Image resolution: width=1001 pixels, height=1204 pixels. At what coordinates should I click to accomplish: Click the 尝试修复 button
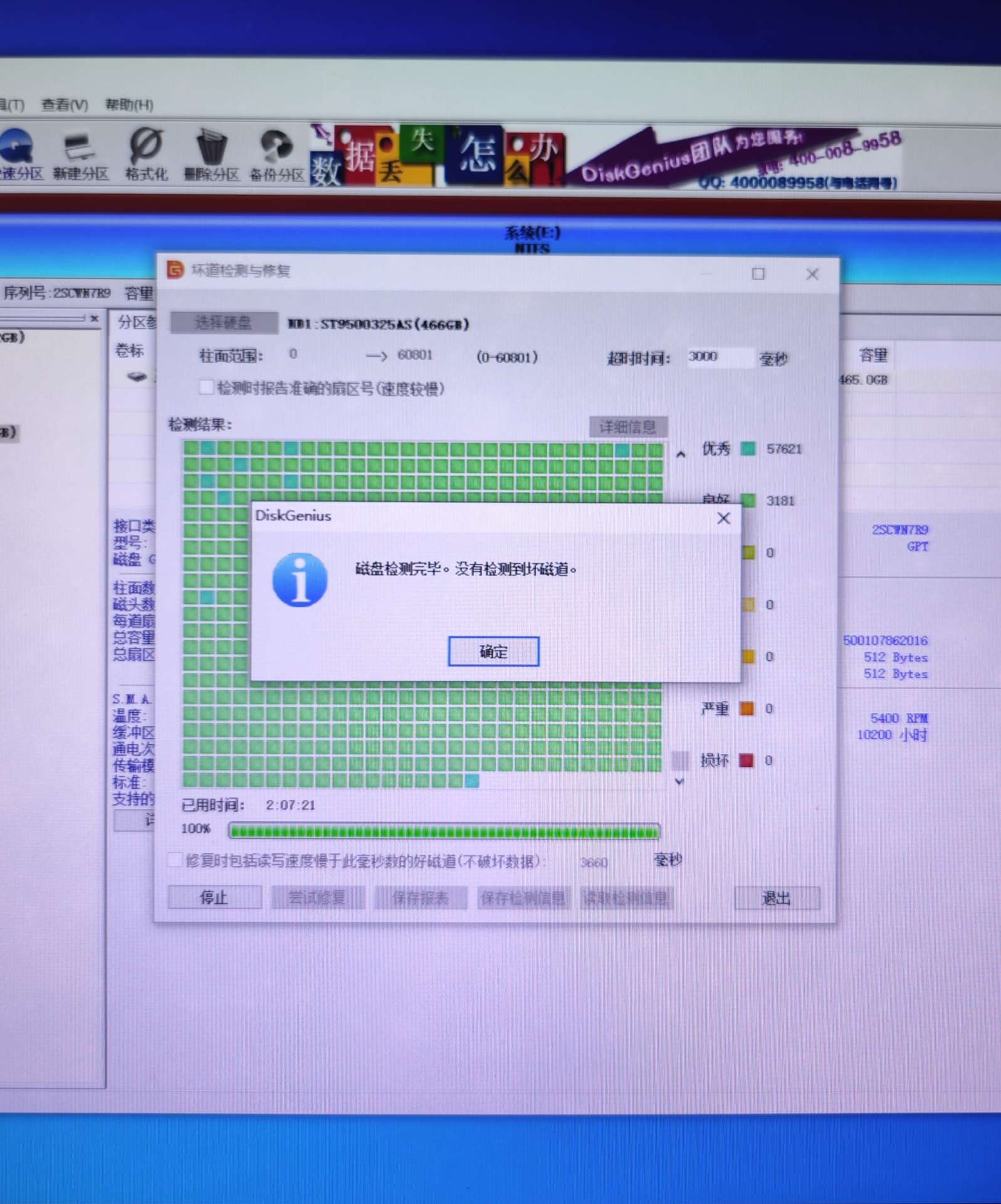(x=317, y=897)
